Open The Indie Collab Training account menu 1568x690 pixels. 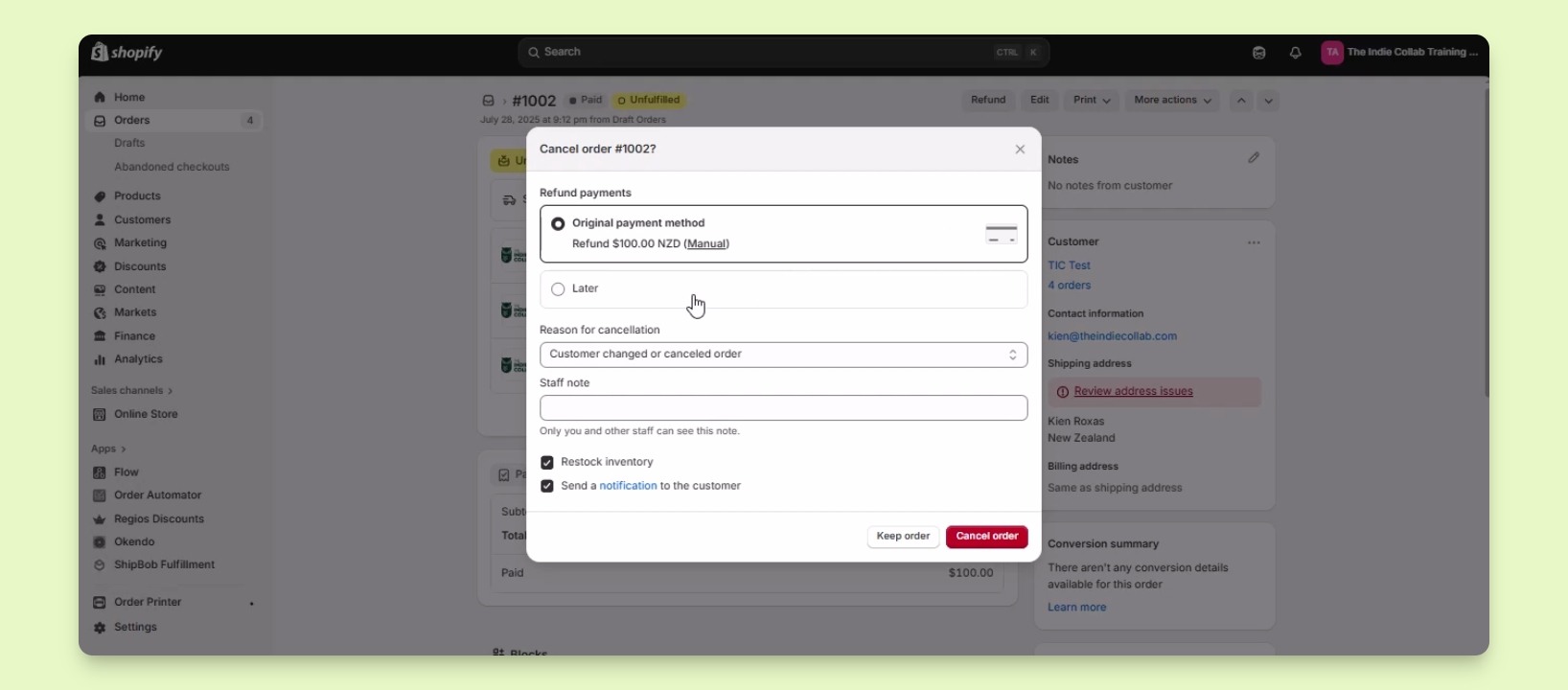coord(1400,53)
